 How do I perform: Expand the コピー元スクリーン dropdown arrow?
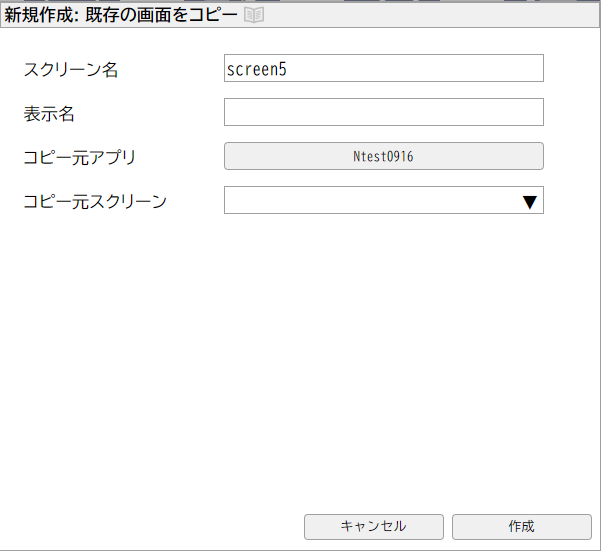click(x=530, y=201)
